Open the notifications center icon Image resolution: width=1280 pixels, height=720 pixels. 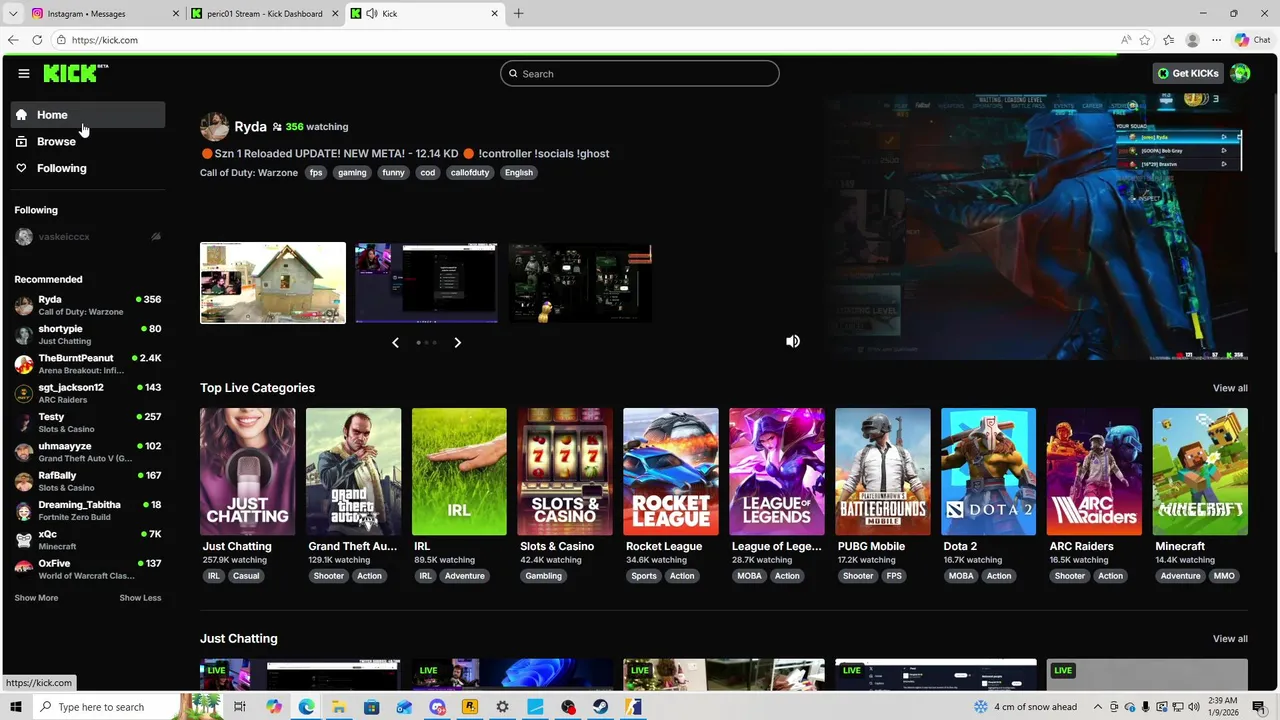(1259, 707)
